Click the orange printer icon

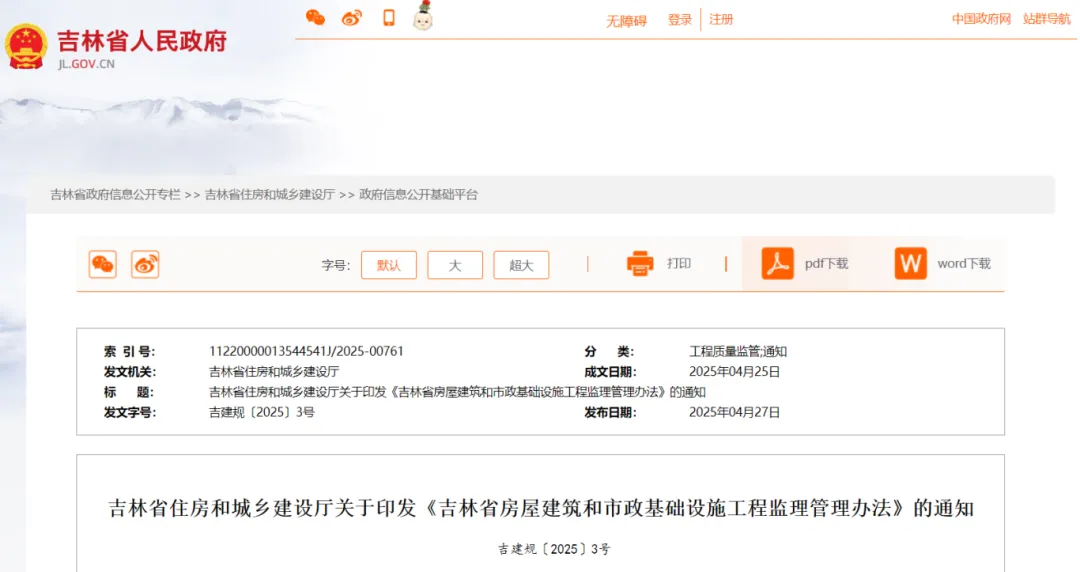[x=640, y=263]
